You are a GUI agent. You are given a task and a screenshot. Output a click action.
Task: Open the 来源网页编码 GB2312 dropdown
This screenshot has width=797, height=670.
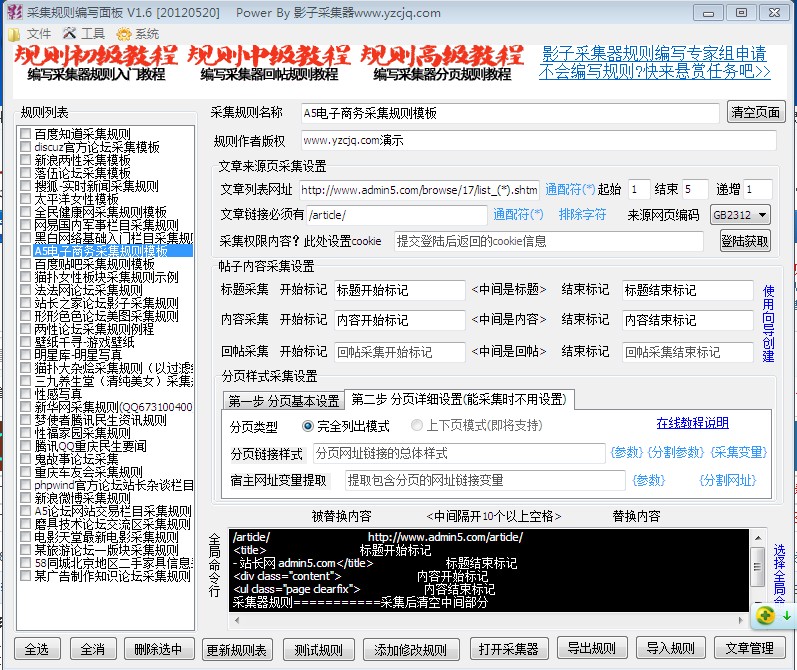point(740,215)
